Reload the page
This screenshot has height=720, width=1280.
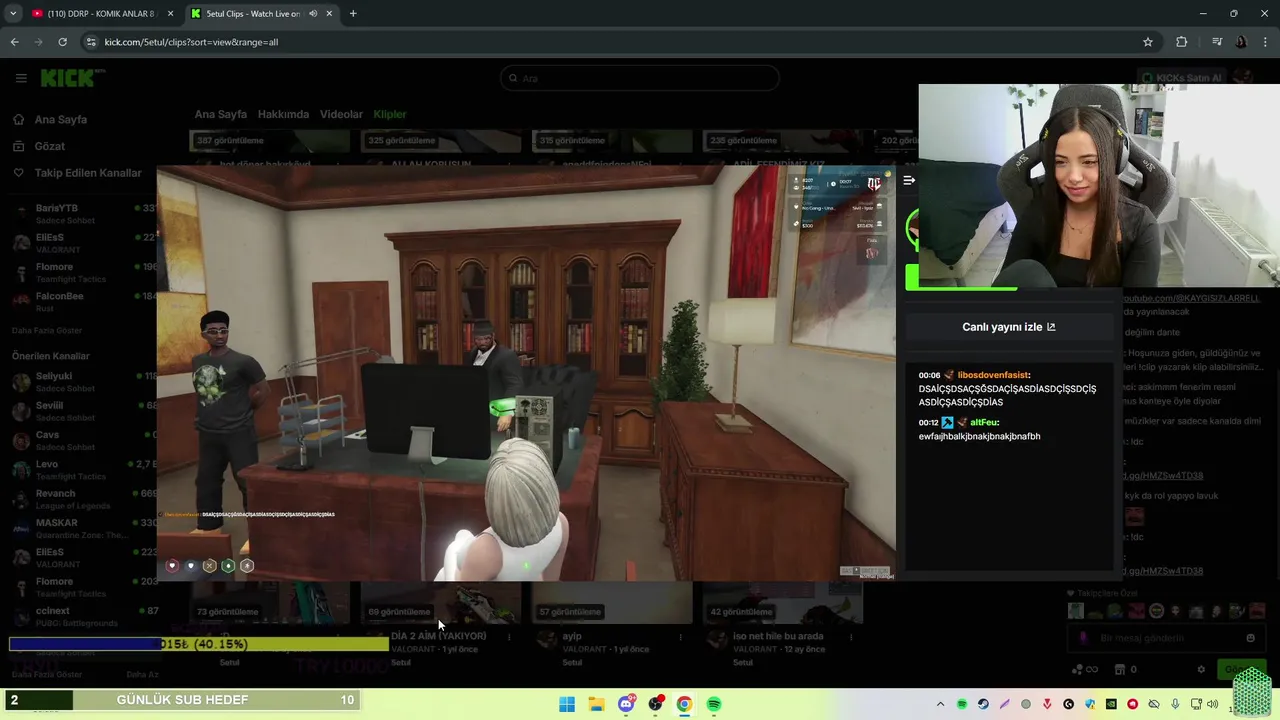[62, 42]
